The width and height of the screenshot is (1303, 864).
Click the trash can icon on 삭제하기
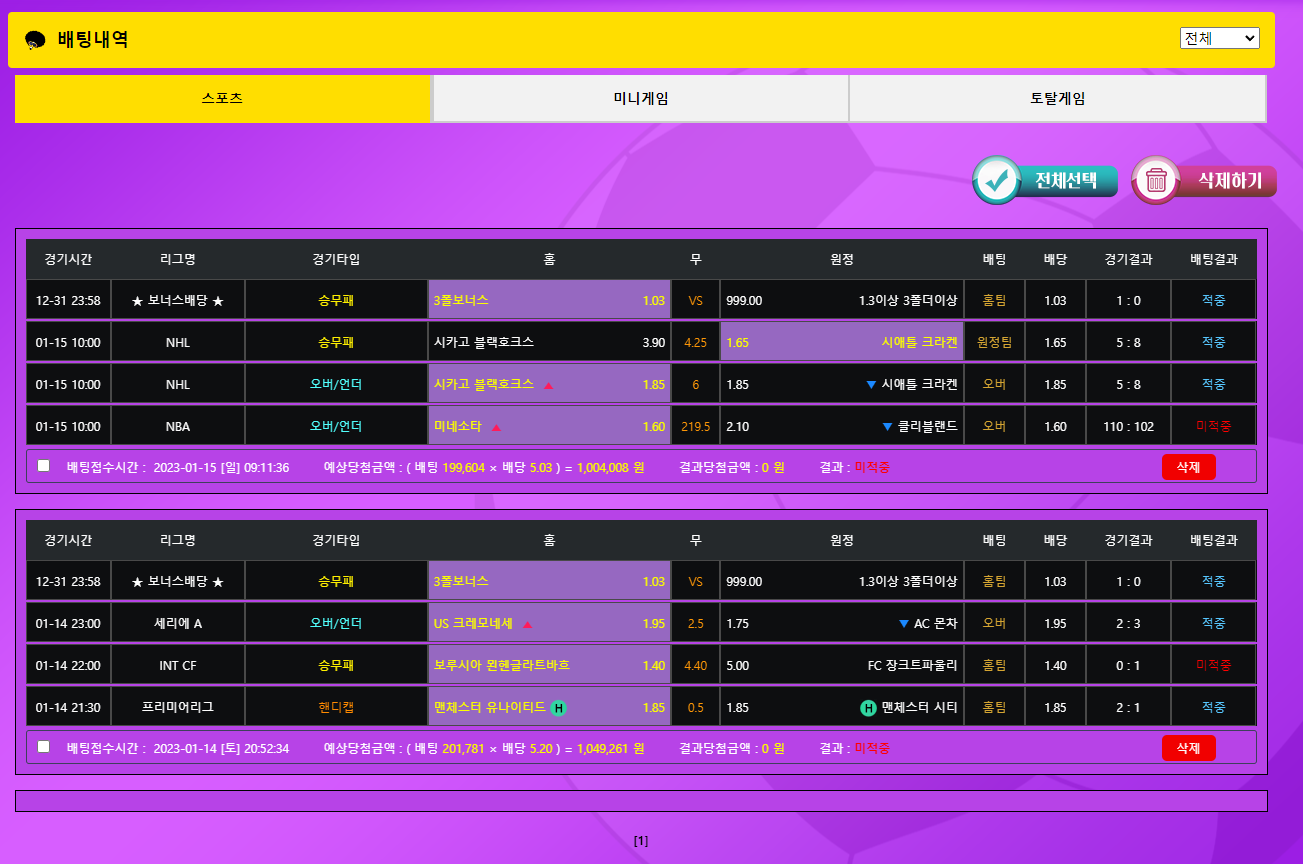coord(1157,180)
